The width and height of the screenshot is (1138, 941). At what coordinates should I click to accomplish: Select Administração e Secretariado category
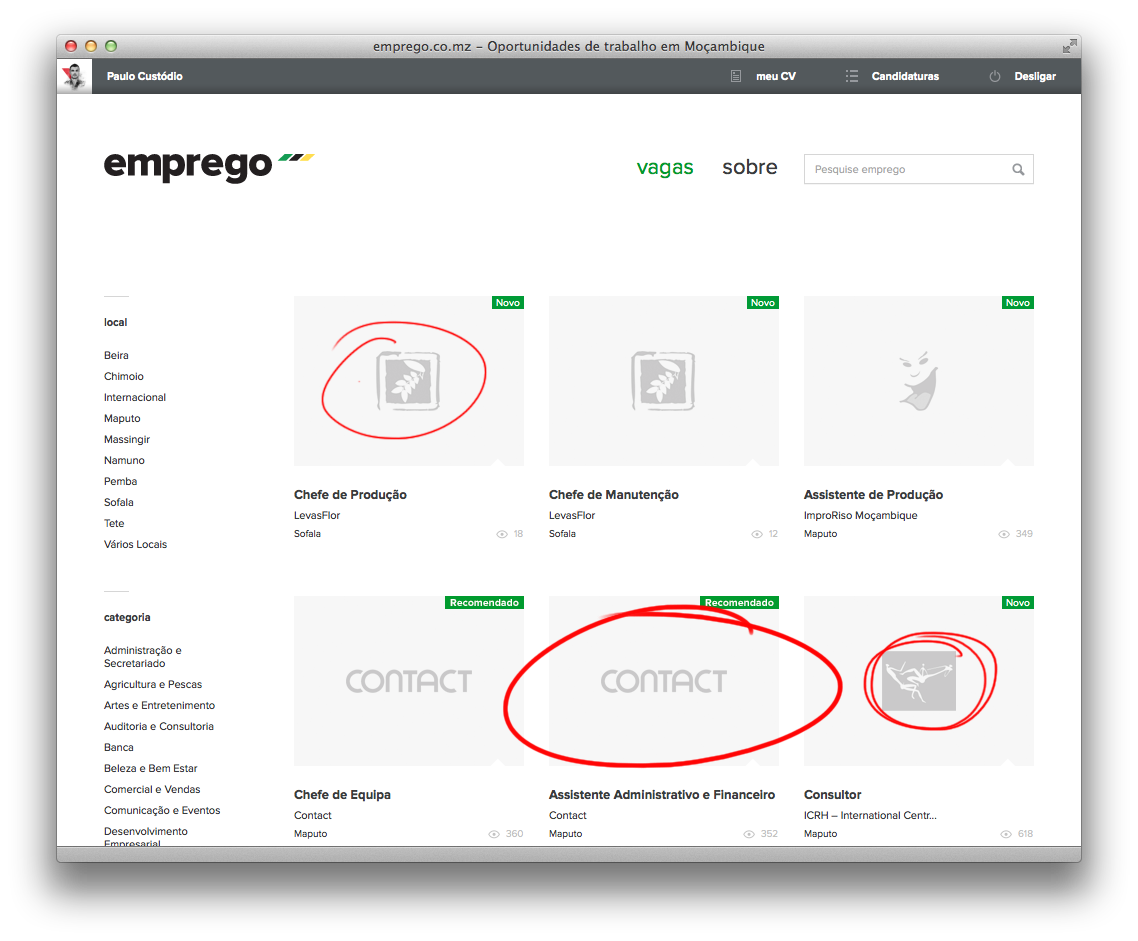(143, 657)
